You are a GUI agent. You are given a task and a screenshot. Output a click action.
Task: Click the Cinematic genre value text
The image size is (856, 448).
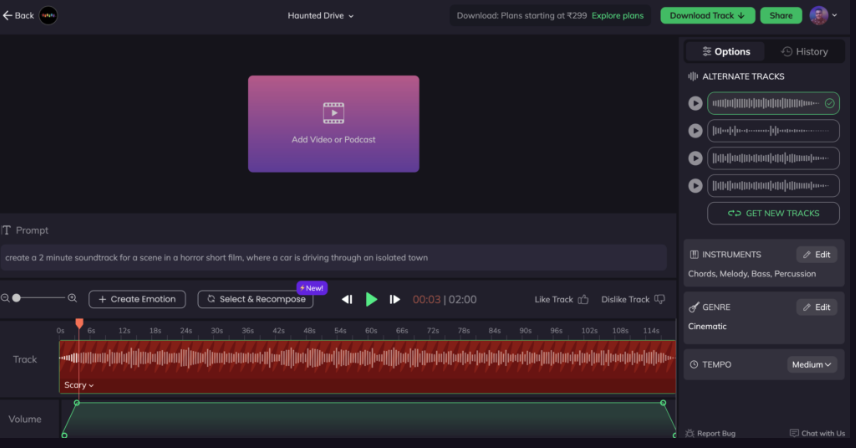coord(707,326)
